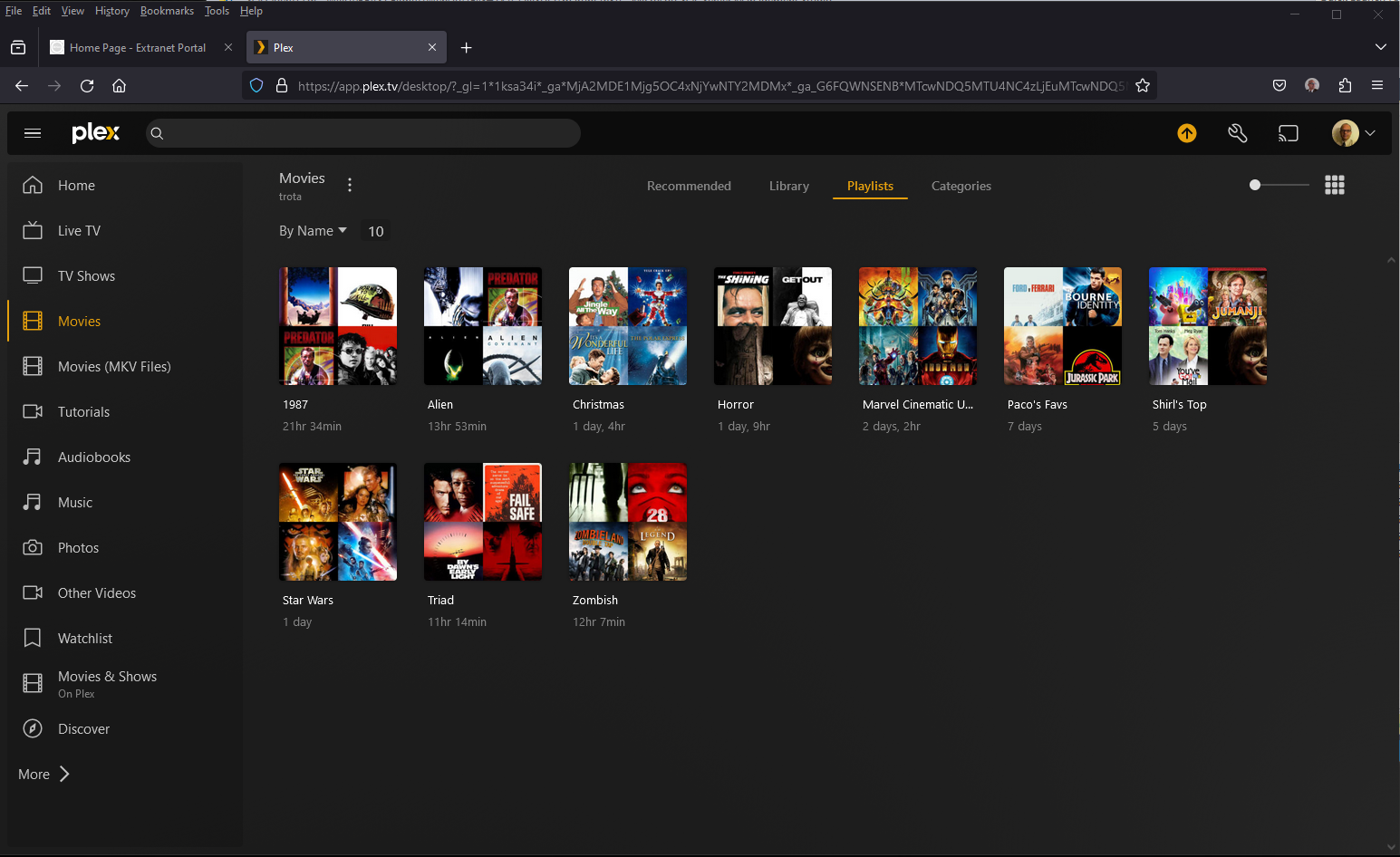Open the cast to device icon
Image resolution: width=1400 pixels, height=857 pixels.
point(1289,133)
